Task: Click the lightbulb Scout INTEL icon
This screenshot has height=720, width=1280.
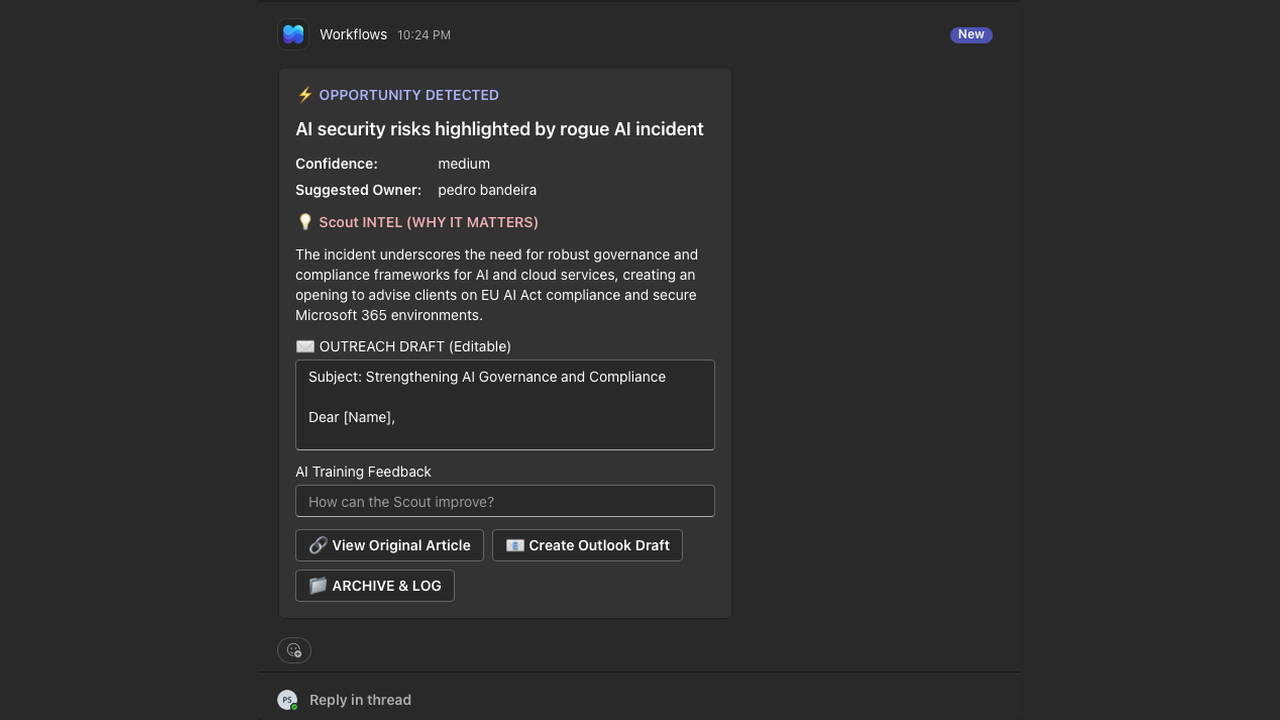Action: click(x=305, y=222)
